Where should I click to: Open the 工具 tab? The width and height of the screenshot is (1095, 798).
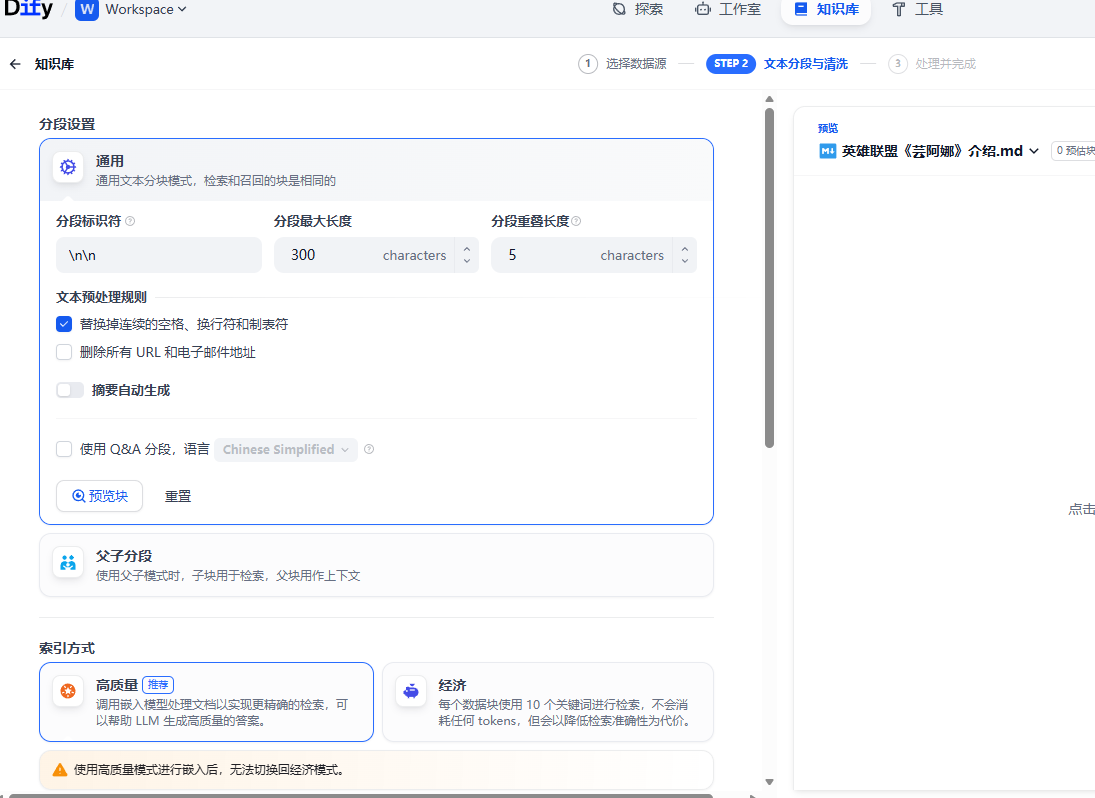917,10
